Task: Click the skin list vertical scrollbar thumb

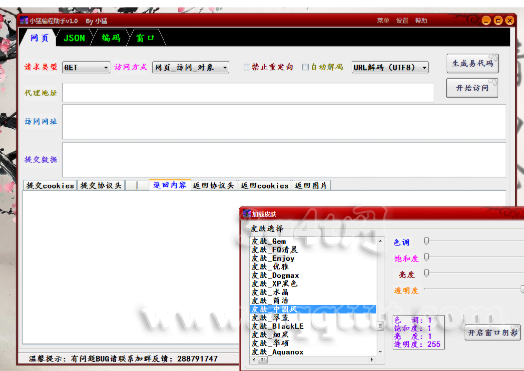Action: [380, 326]
